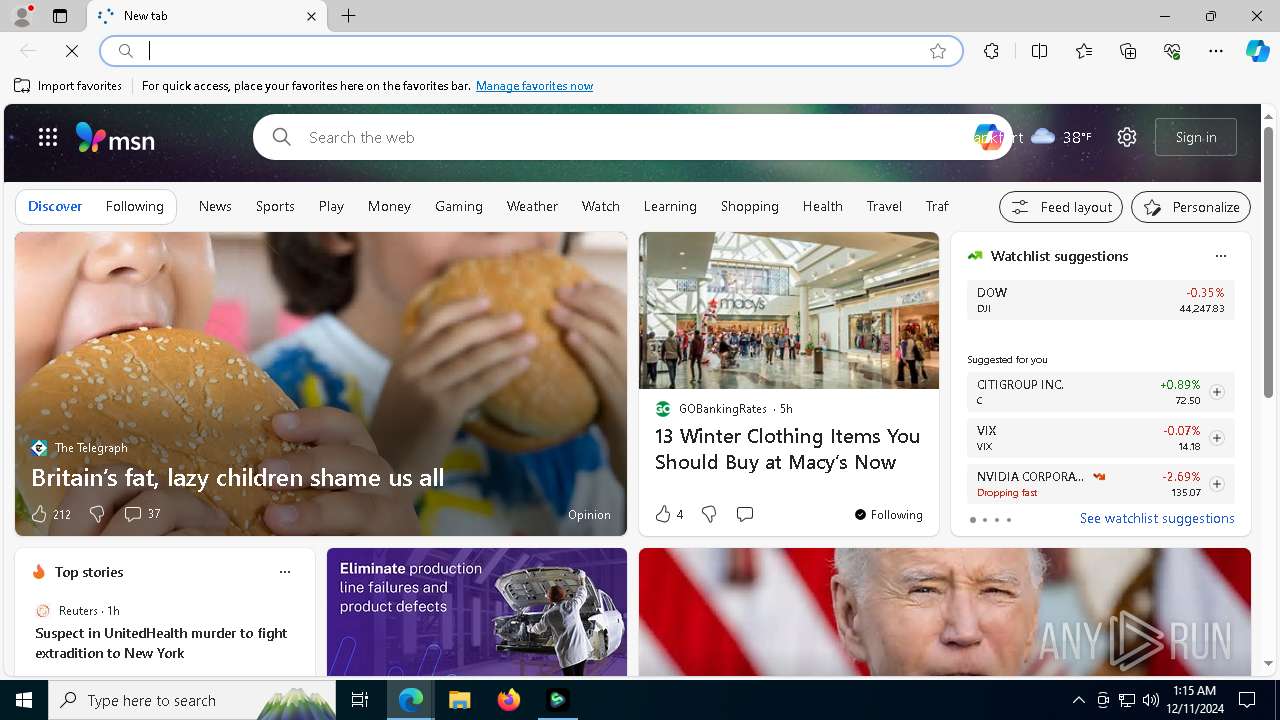Launch the Copilot sidebar icon
This screenshot has width=1280, height=720.
[x=1257, y=51]
